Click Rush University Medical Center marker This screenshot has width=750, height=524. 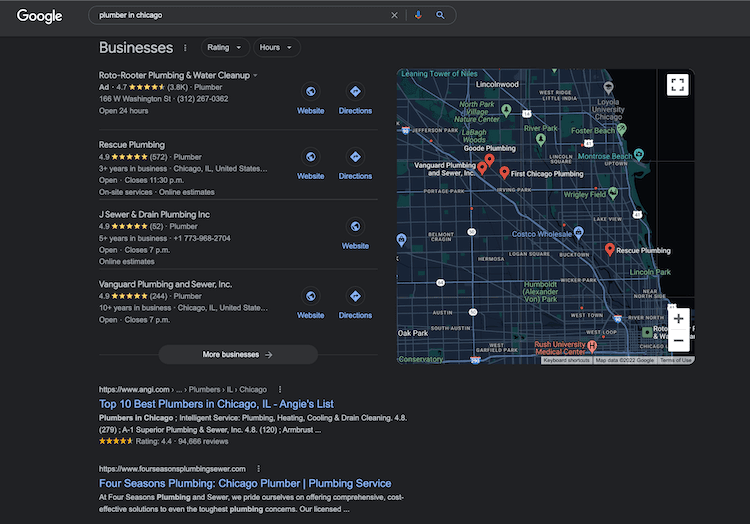coord(592,346)
